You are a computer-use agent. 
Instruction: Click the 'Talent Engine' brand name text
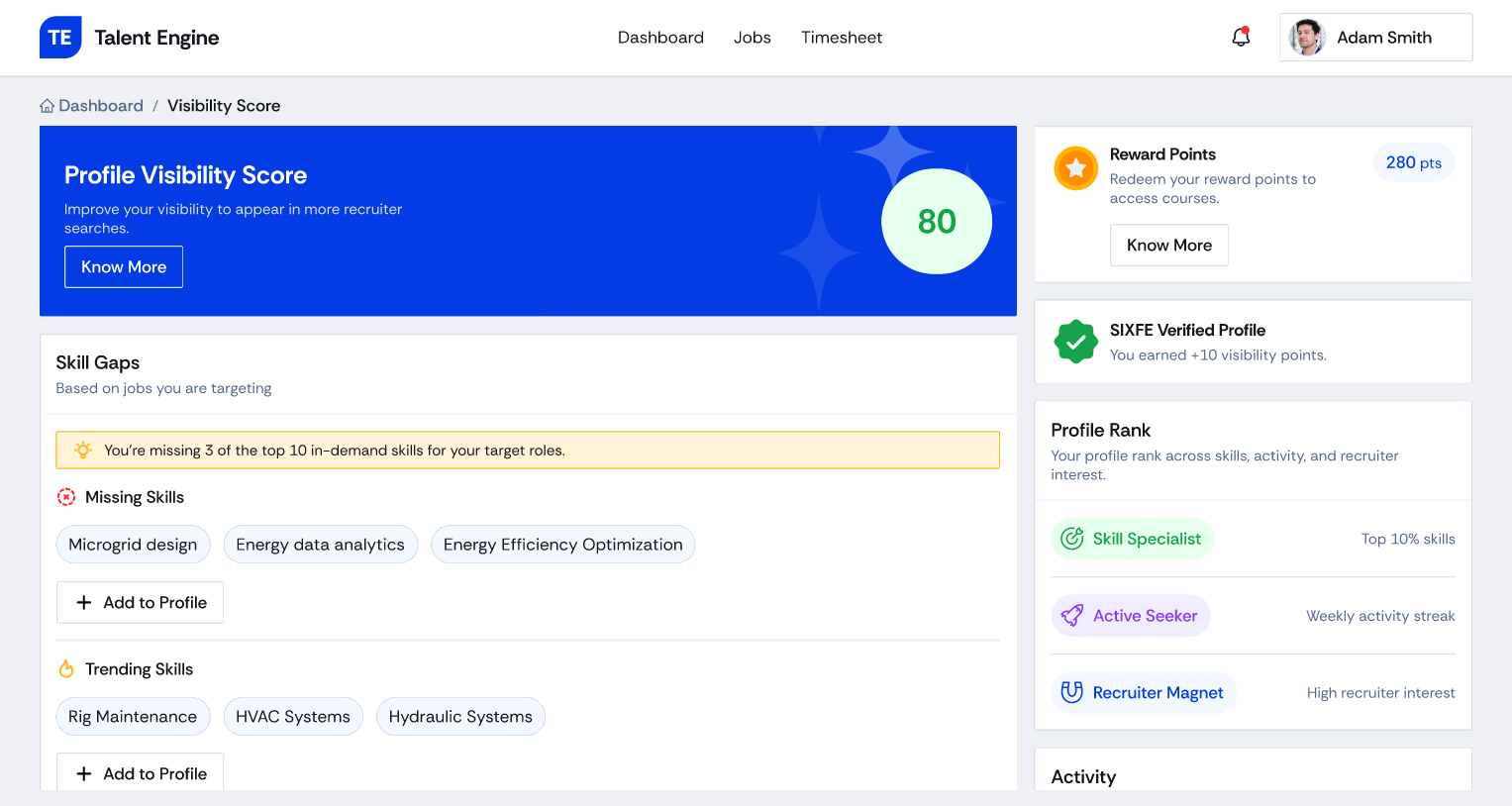156,38
